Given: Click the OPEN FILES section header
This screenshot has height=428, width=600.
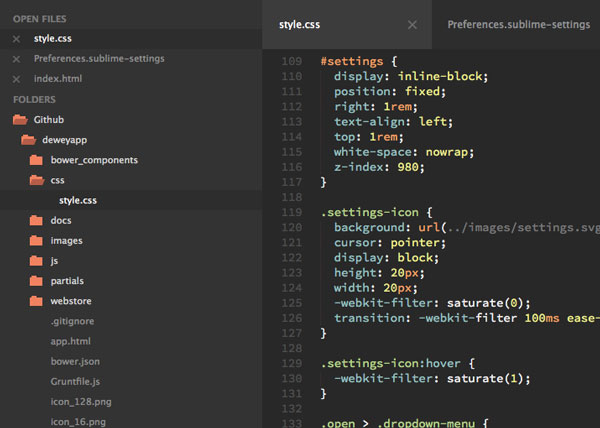Looking at the screenshot, I should (39, 19).
